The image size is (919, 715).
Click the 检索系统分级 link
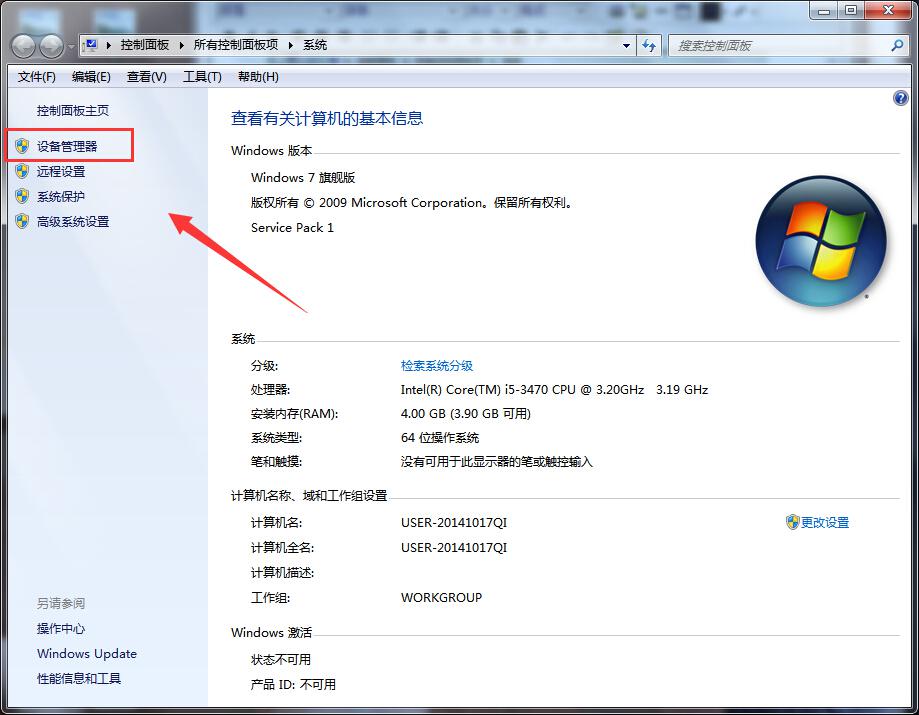(437, 366)
